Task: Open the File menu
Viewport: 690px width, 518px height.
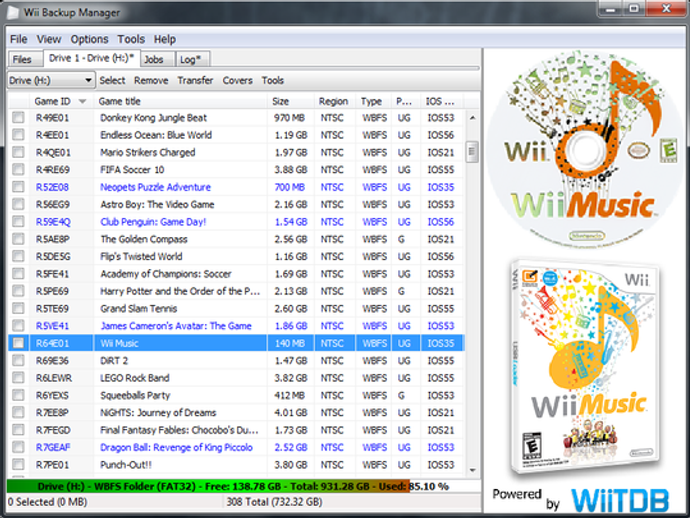Action: tap(18, 39)
